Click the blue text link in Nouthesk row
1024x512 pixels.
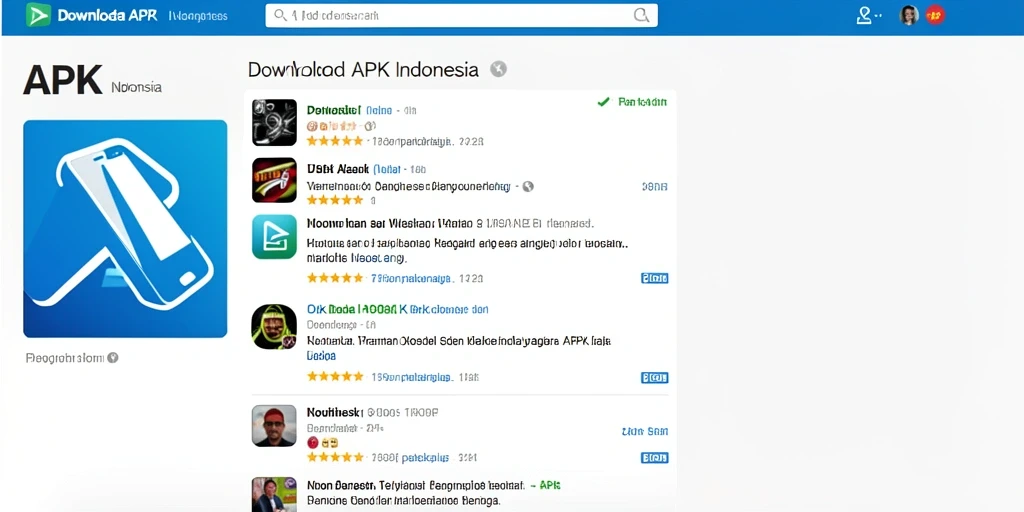coord(645,432)
